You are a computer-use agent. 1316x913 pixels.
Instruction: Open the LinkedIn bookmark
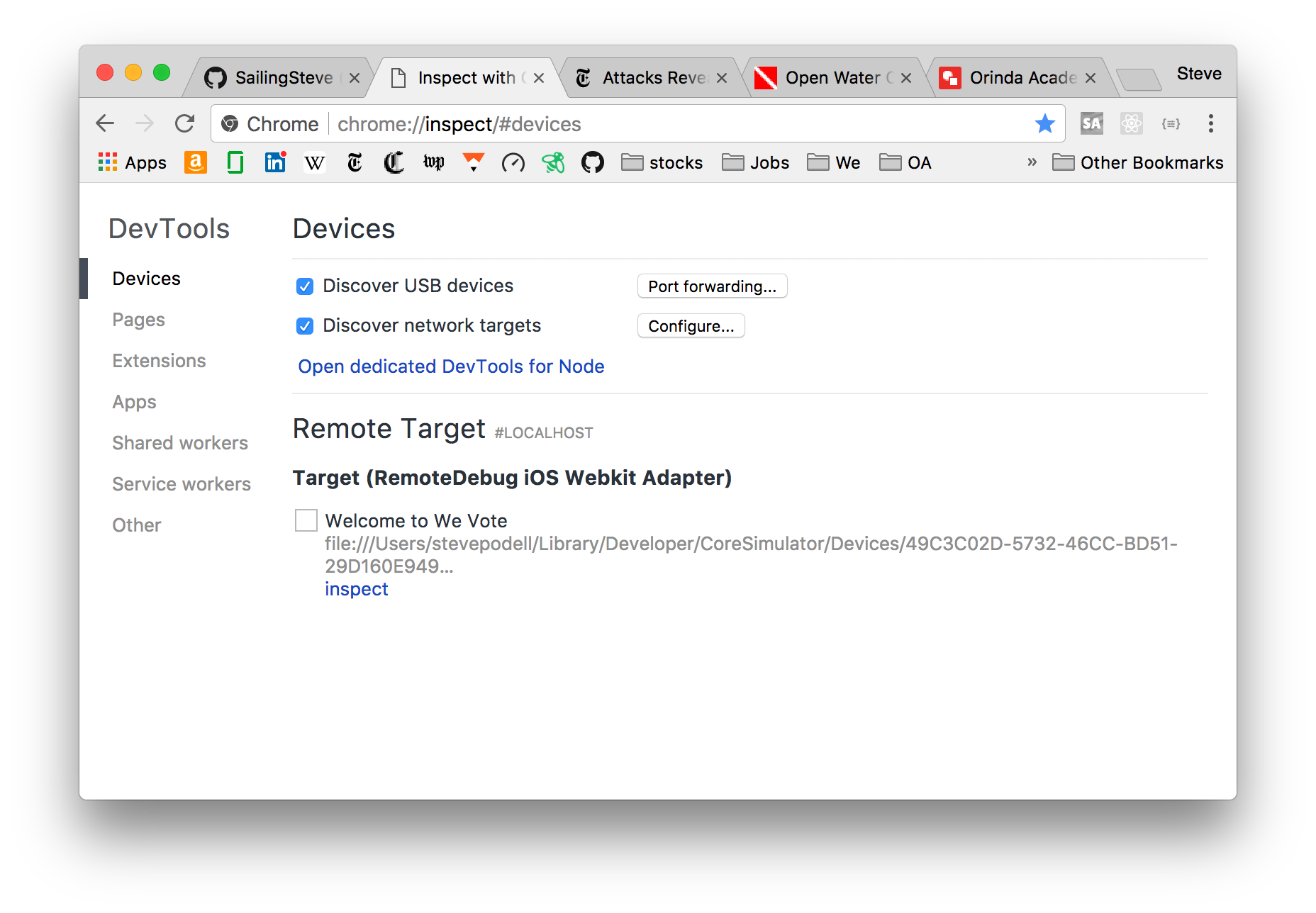(275, 162)
